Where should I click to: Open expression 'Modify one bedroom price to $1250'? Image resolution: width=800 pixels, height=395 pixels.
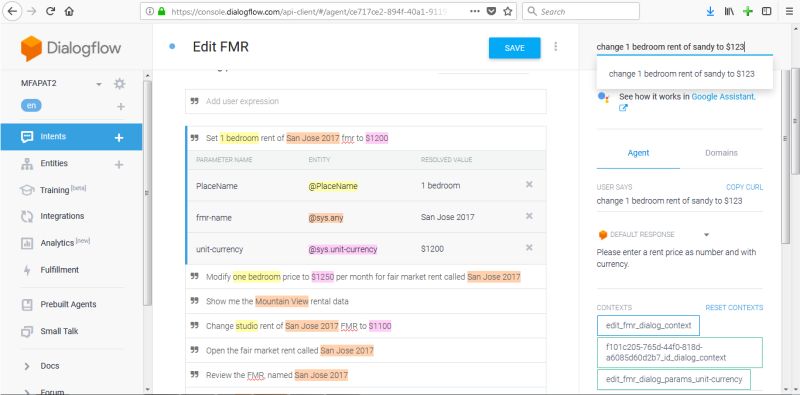pos(366,277)
